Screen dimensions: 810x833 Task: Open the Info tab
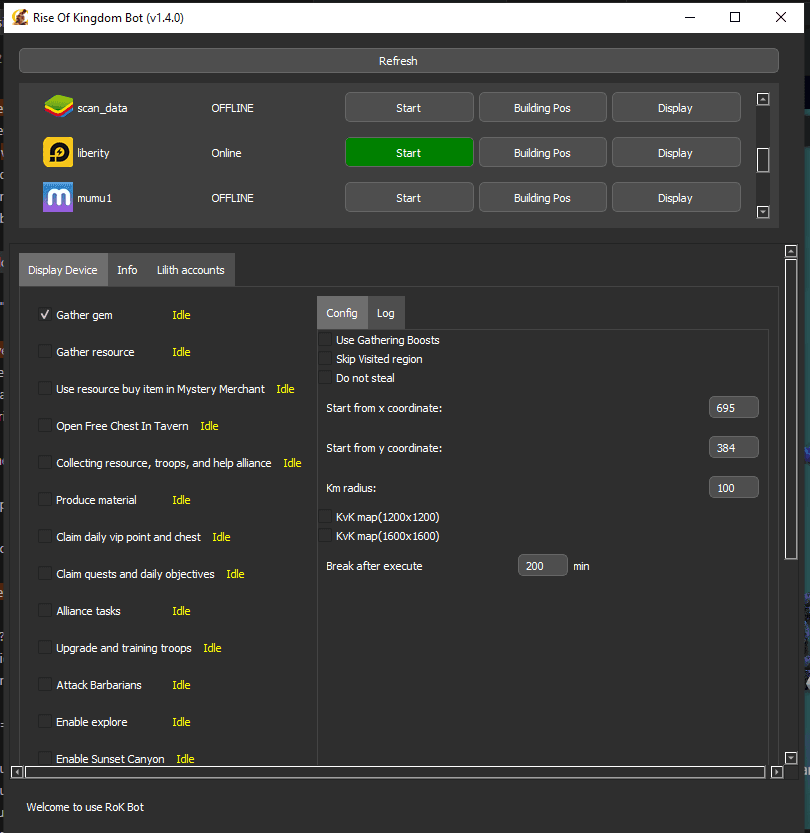coord(127,270)
